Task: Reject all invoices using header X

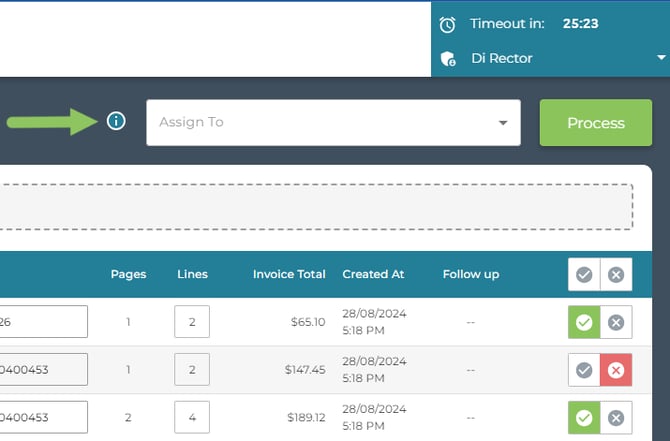Action: [616, 274]
